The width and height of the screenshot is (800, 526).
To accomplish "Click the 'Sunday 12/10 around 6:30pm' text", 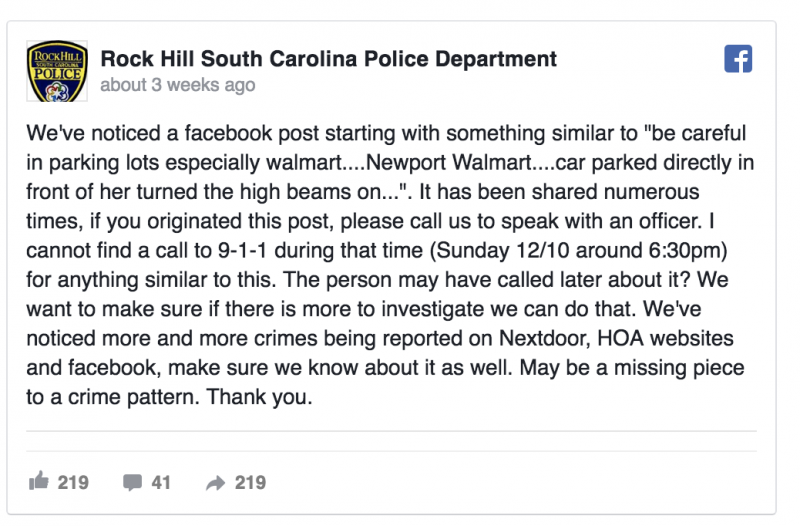I will pyautogui.click(x=578, y=251).
